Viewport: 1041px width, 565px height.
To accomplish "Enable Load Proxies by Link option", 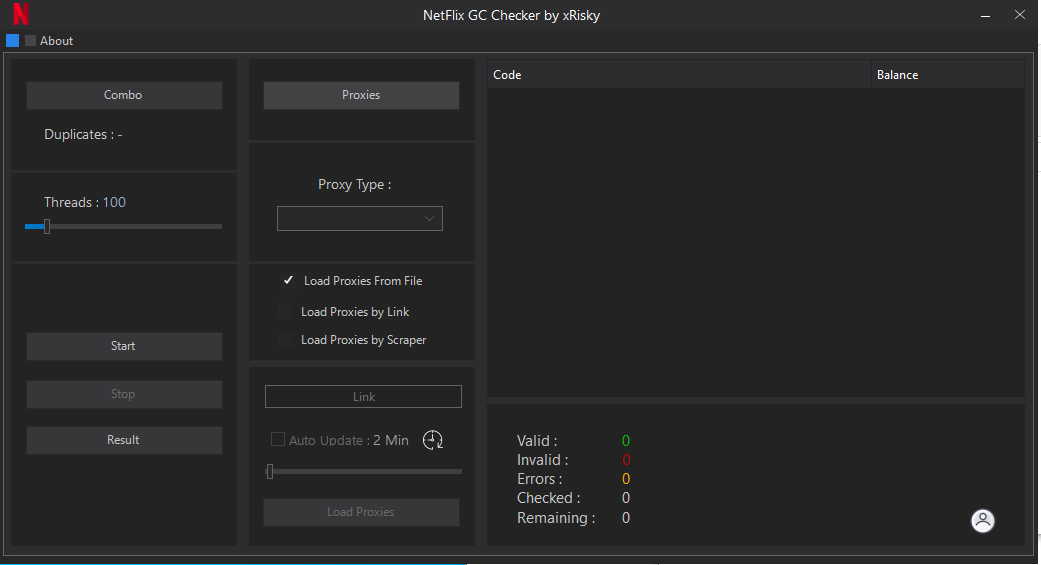I will 287,312.
